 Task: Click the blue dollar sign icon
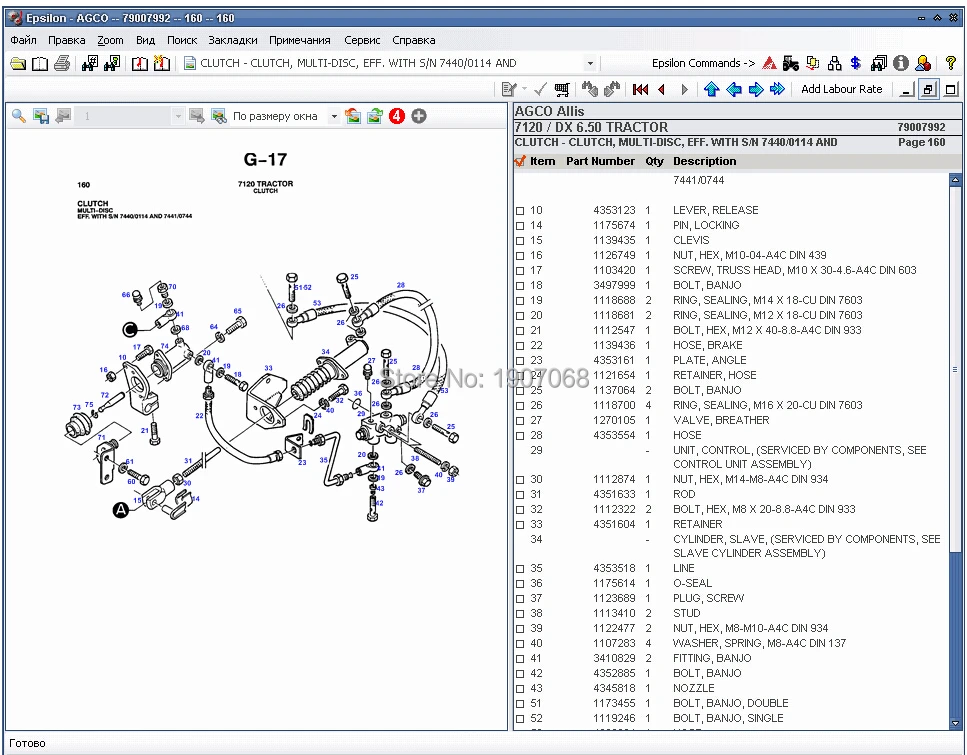point(855,63)
